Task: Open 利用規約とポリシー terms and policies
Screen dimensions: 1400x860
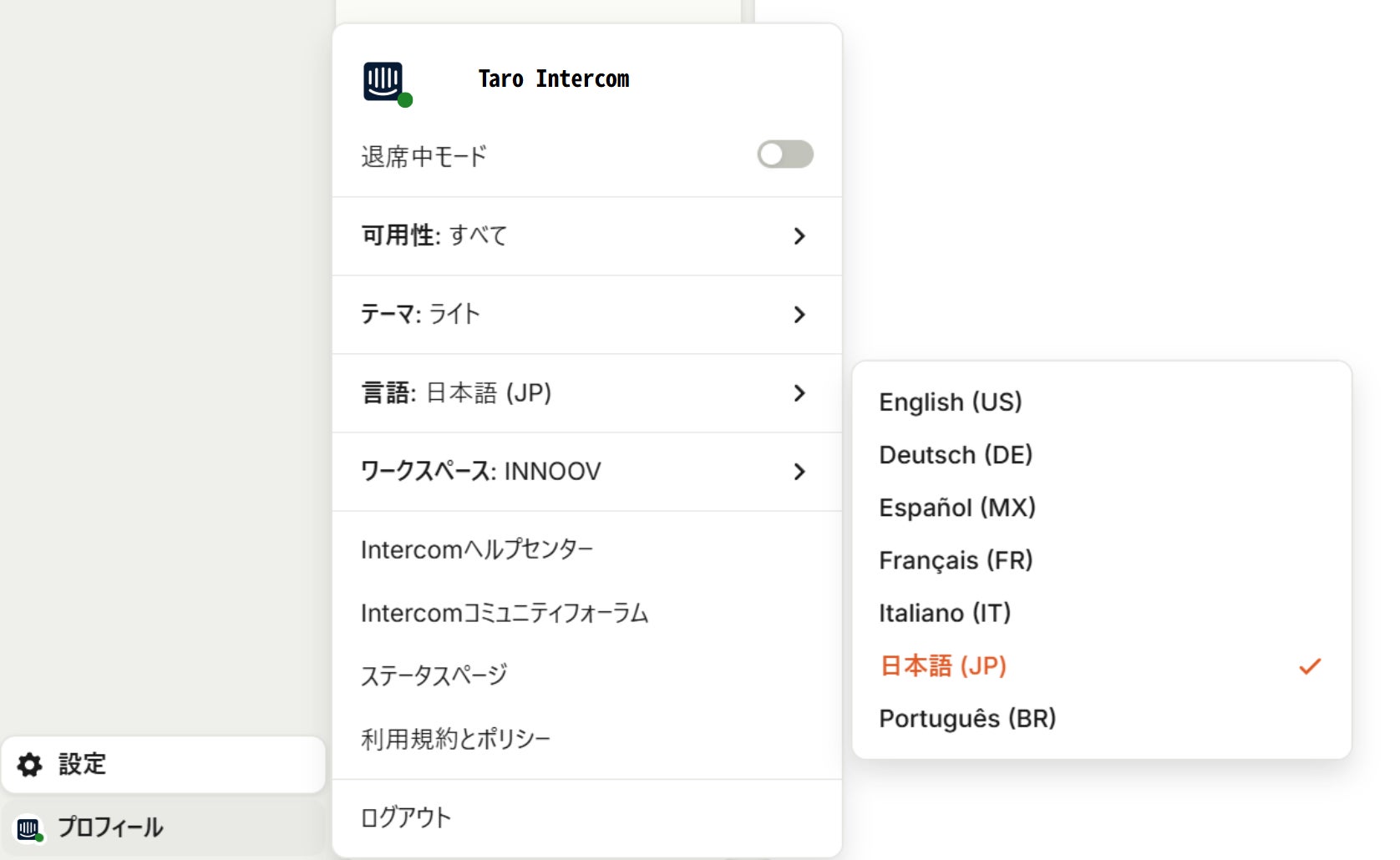Action: (x=455, y=739)
